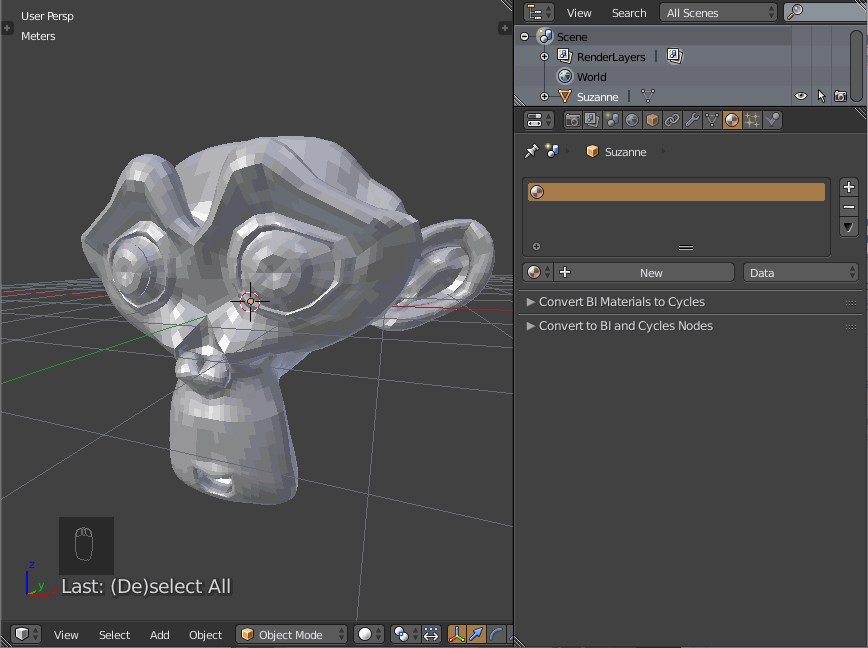
Task: Open the Physics properties tab
Action: (x=772, y=120)
